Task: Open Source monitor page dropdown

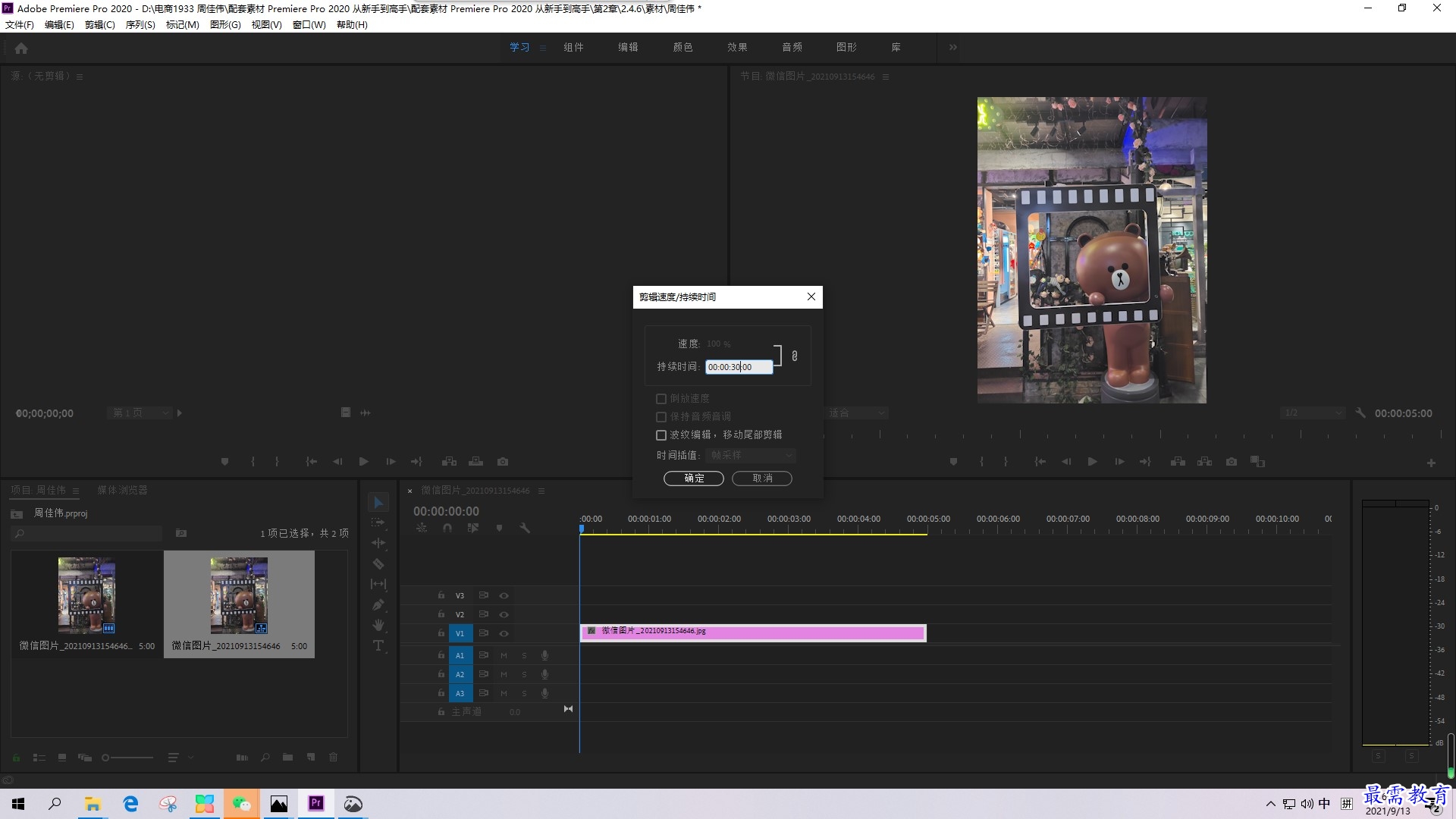Action: tap(140, 413)
